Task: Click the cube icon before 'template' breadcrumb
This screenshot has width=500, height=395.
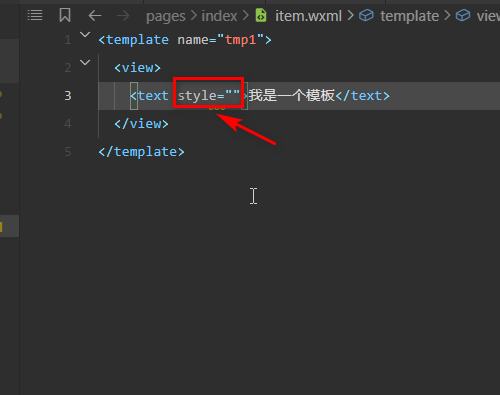Action: pos(366,15)
